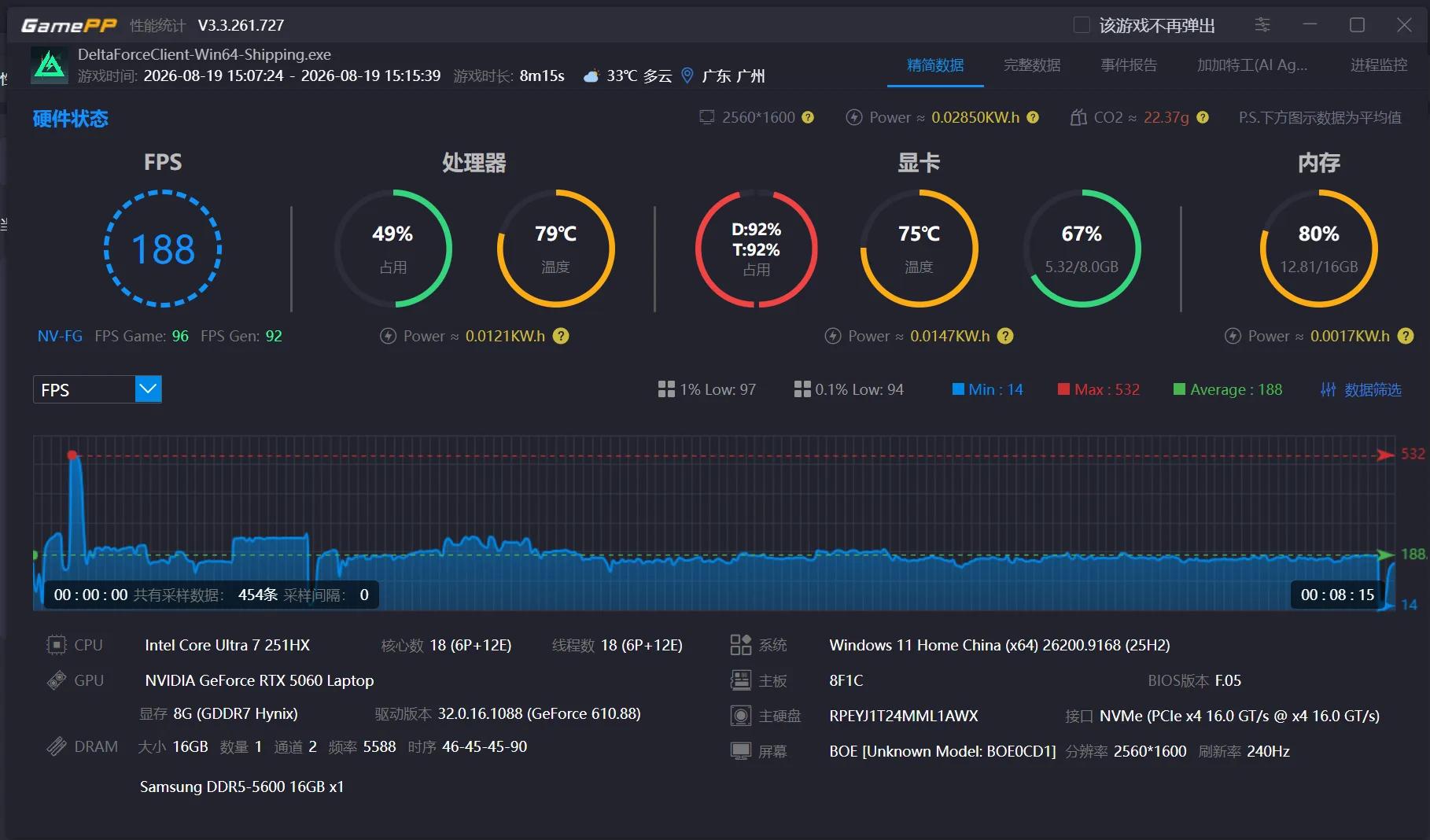Click the DRAM memory stick icon
This screenshot has width=1430, height=840.
point(57,746)
